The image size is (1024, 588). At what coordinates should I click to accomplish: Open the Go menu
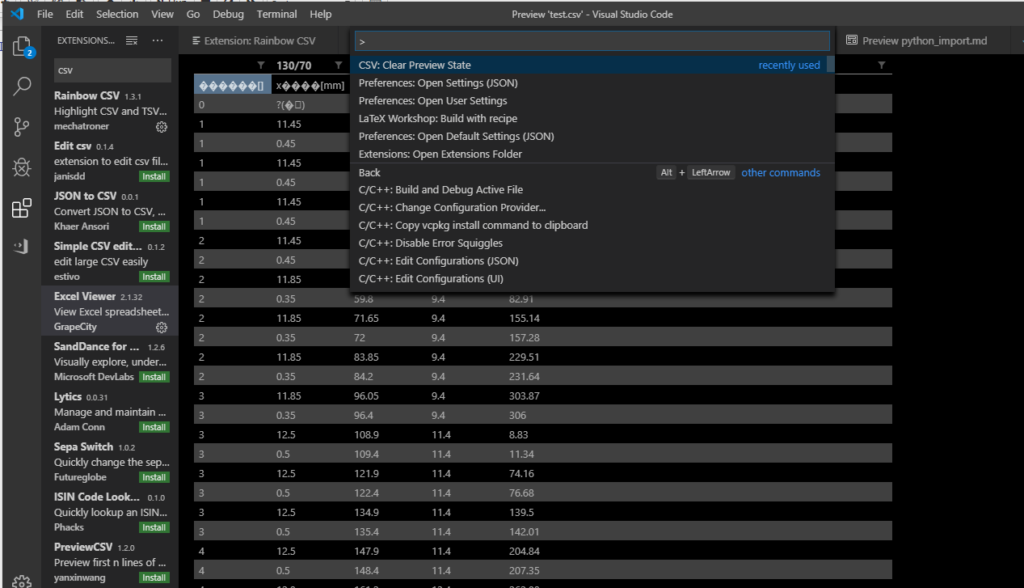(x=193, y=14)
